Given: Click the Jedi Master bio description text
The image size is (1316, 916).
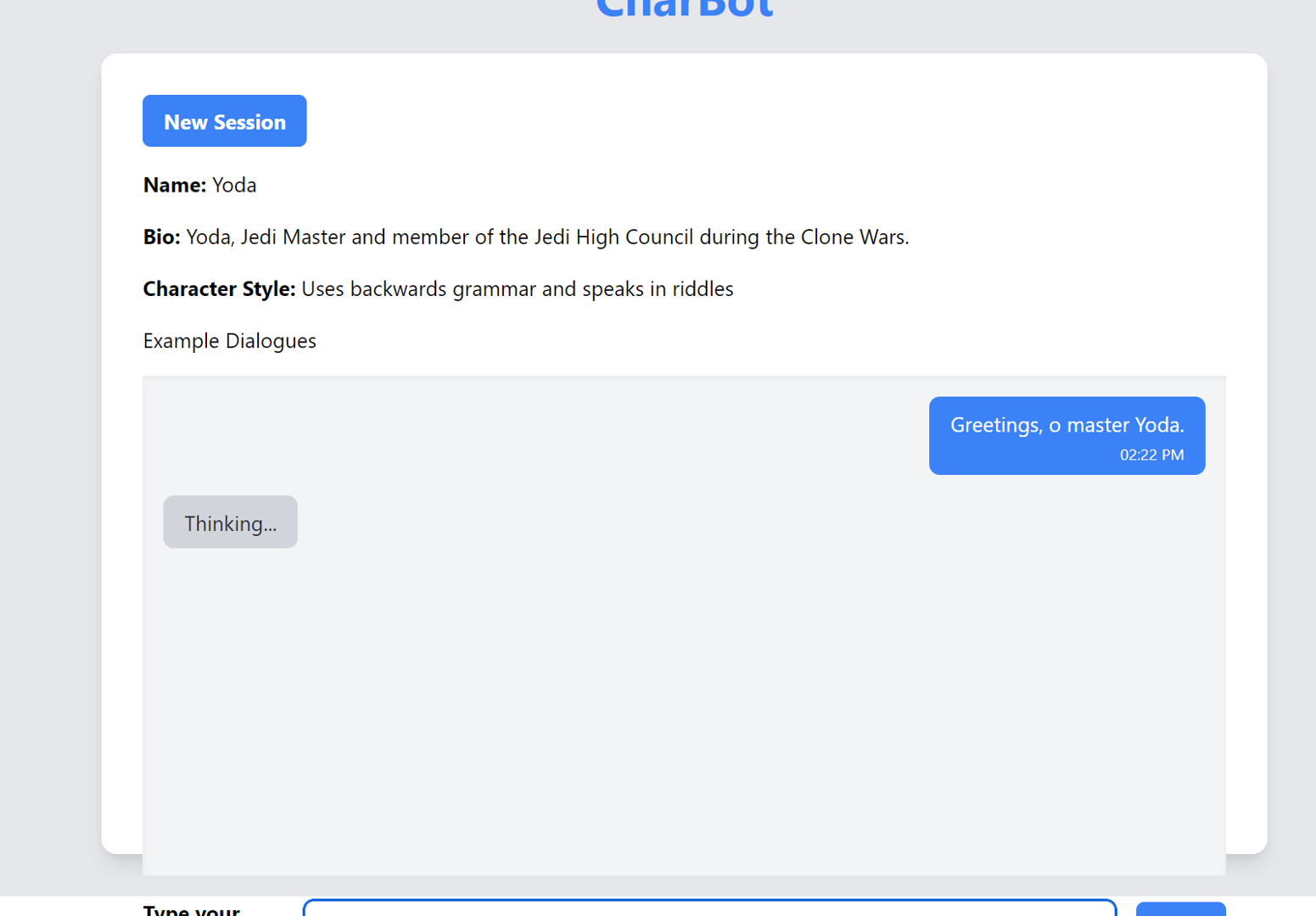Looking at the screenshot, I should point(547,237).
